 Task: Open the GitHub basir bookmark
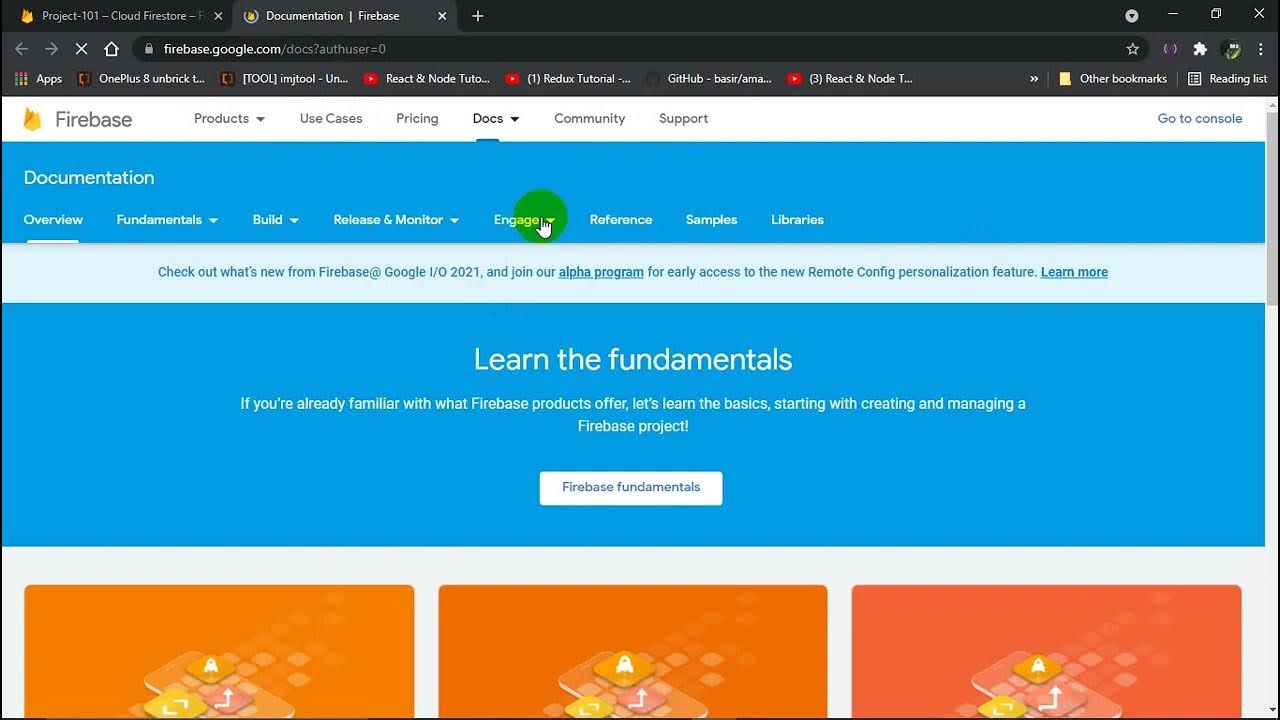tap(709, 79)
